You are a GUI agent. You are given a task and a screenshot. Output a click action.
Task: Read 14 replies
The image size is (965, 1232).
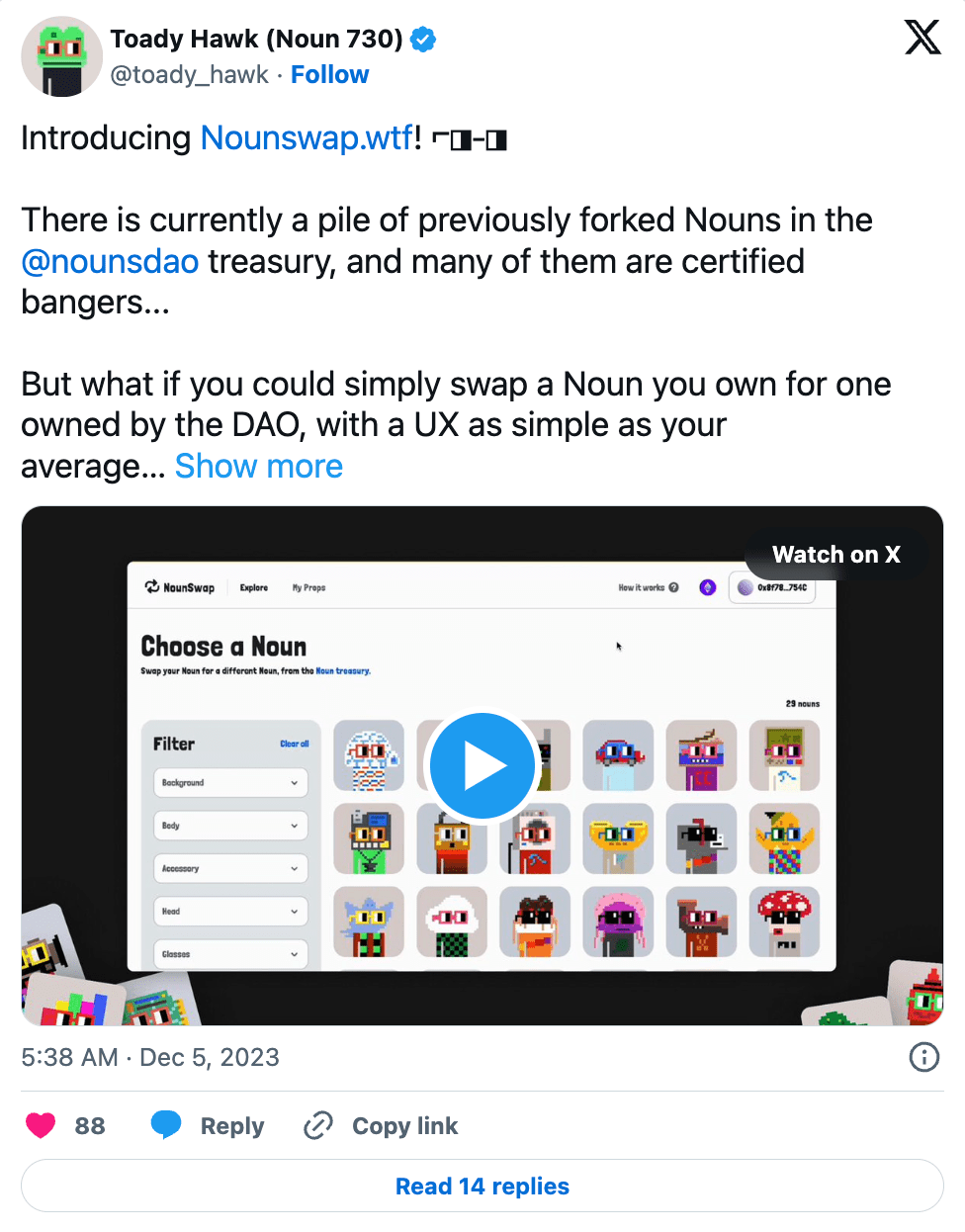tap(482, 1186)
